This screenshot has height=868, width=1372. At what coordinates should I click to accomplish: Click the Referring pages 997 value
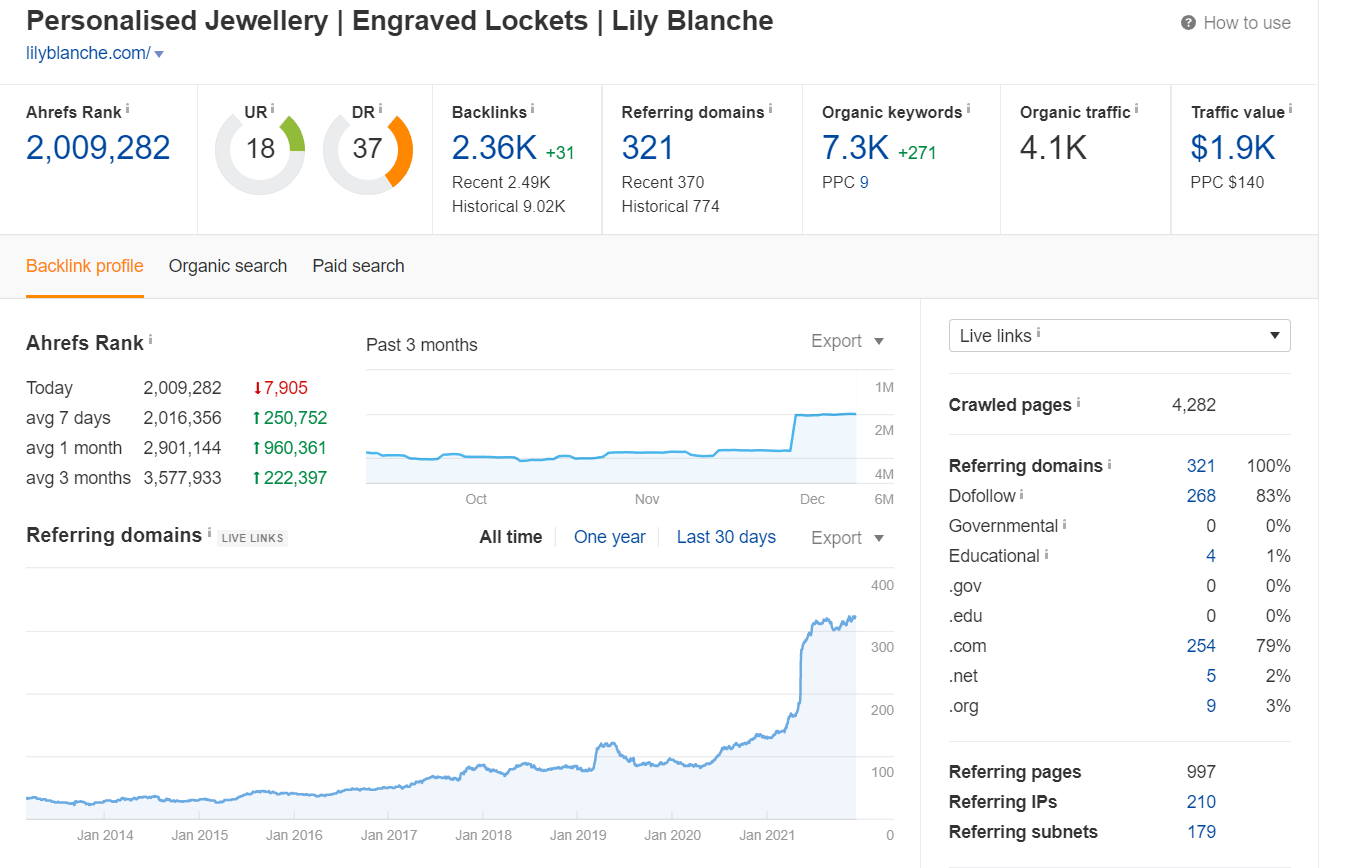[x=1201, y=772]
